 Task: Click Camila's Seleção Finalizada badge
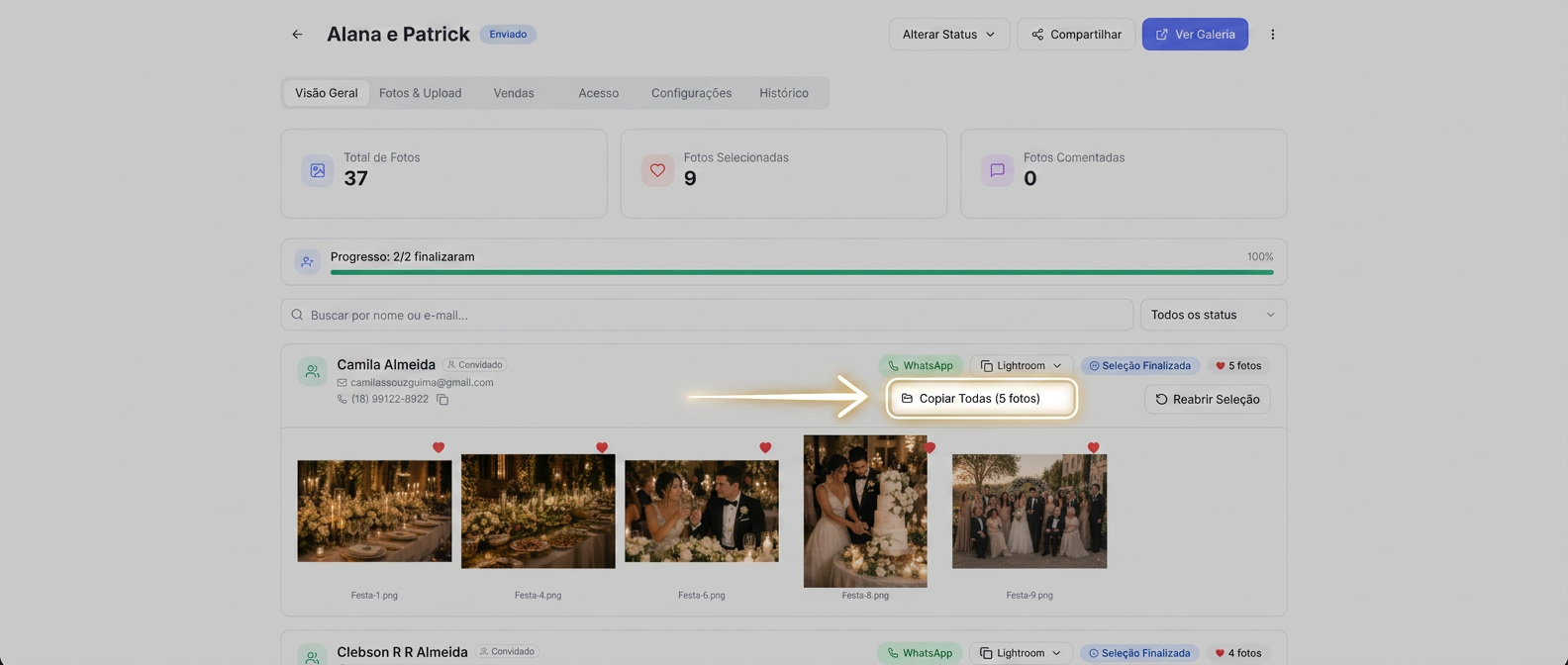point(1140,366)
